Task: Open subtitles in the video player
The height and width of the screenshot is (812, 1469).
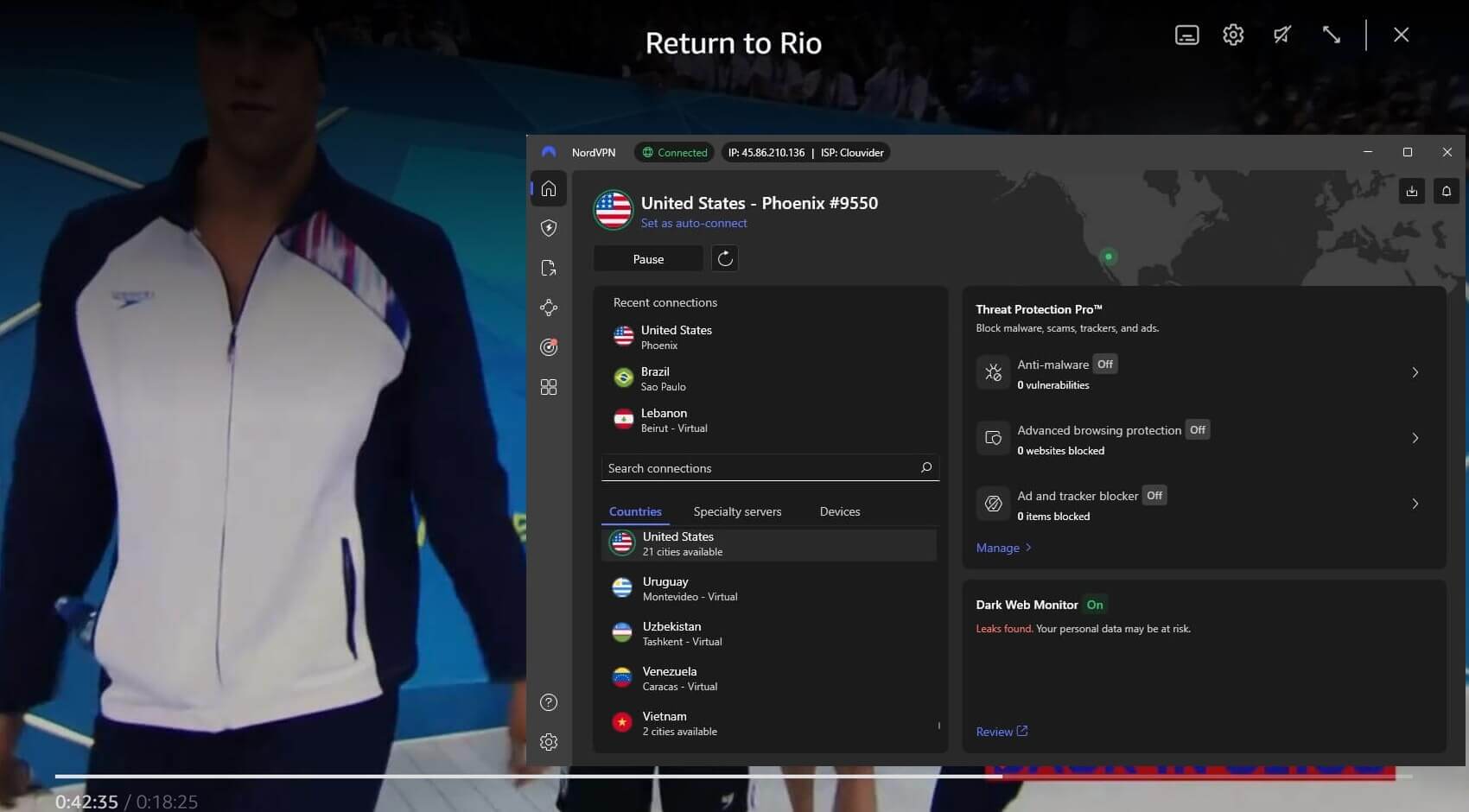Action: (1186, 35)
